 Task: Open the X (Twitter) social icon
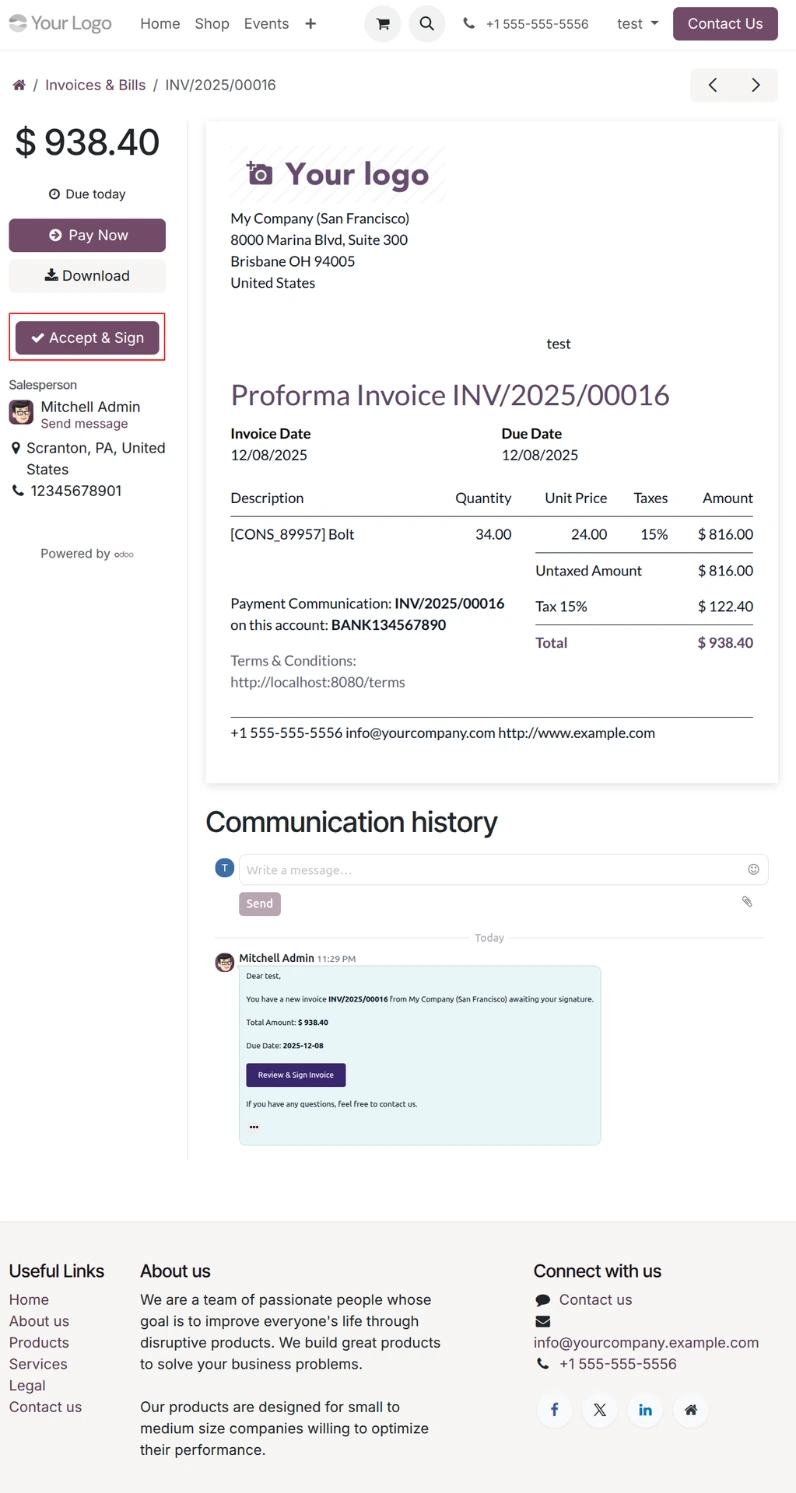[599, 1410]
